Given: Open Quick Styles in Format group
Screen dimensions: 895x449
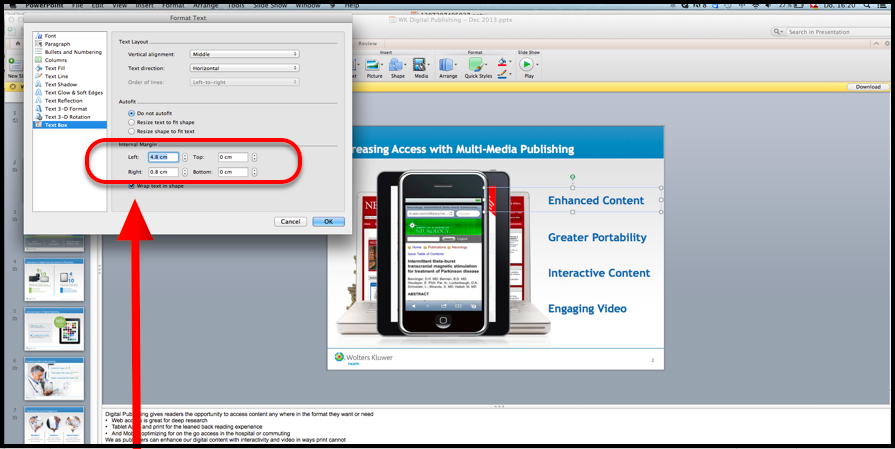Looking at the screenshot, I should (477, 64).
